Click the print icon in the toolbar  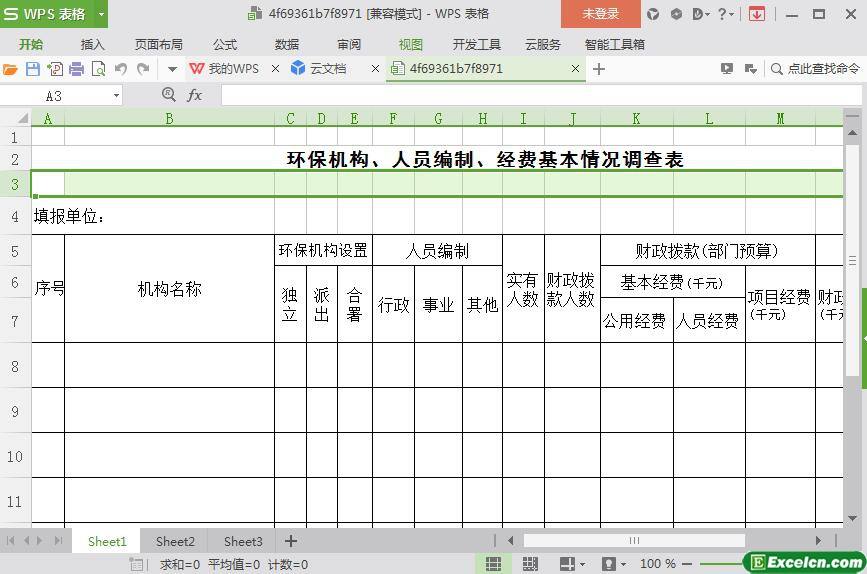[76, 69]
